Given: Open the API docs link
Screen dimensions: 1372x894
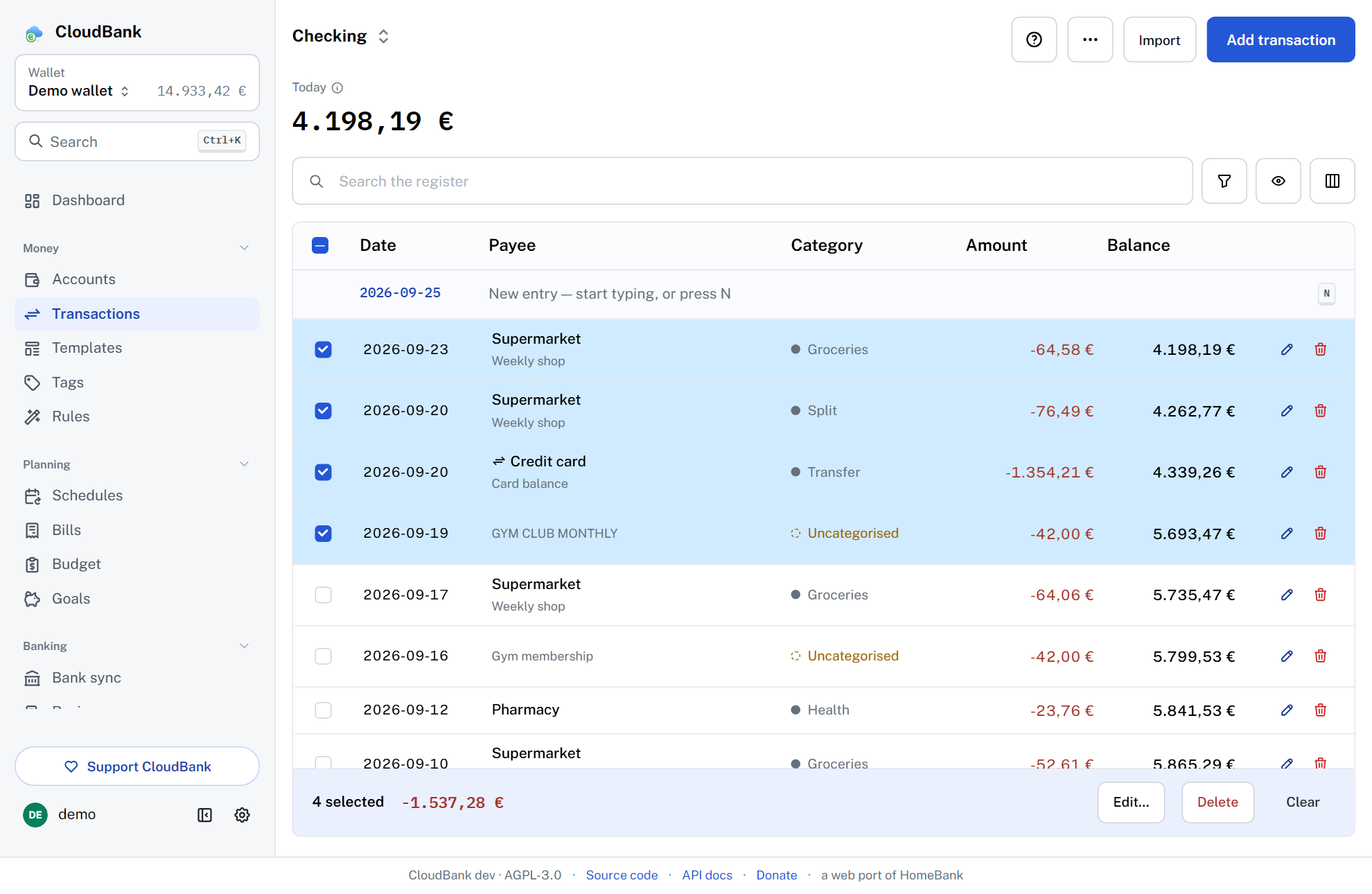Looking at the screenshot, I should (707, 875).
